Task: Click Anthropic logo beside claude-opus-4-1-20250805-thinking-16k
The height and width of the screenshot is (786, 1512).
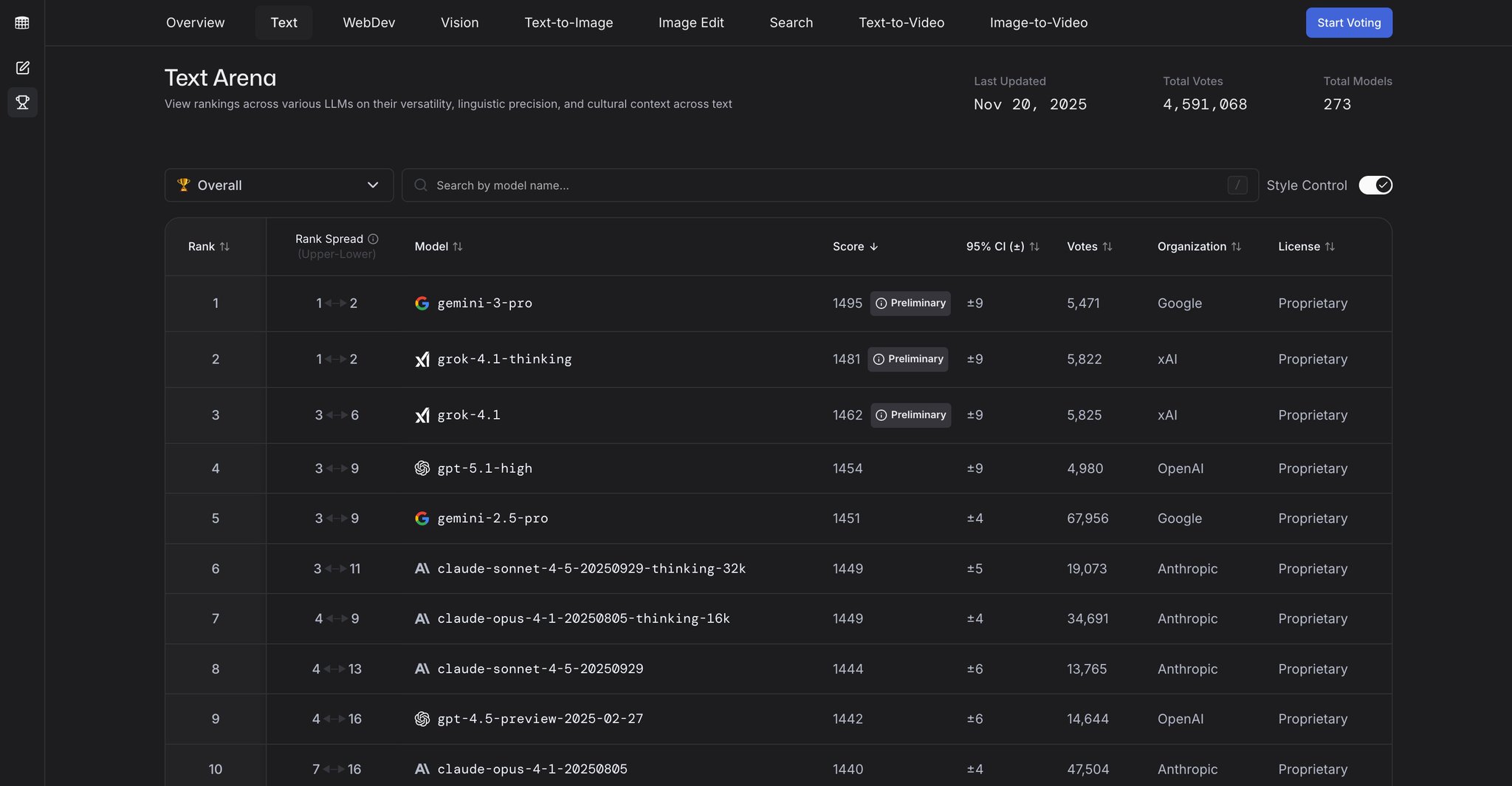Action: (x=422, y=619)
